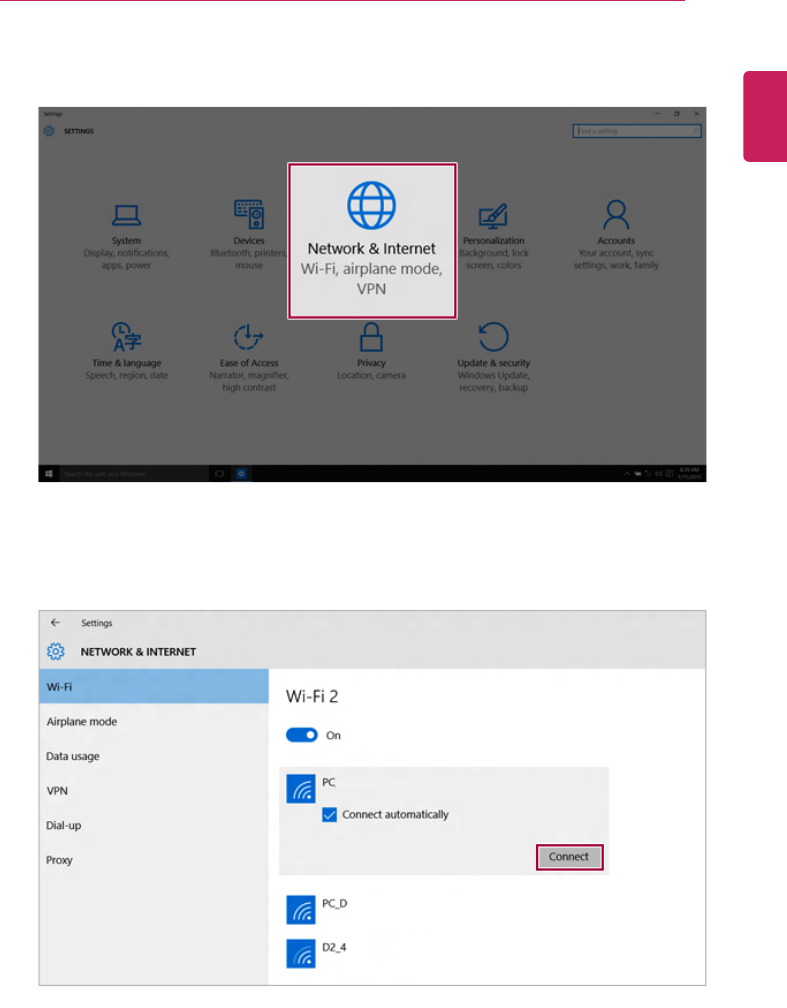Open the Ease of Access settings tile

(x=249, y=358)
